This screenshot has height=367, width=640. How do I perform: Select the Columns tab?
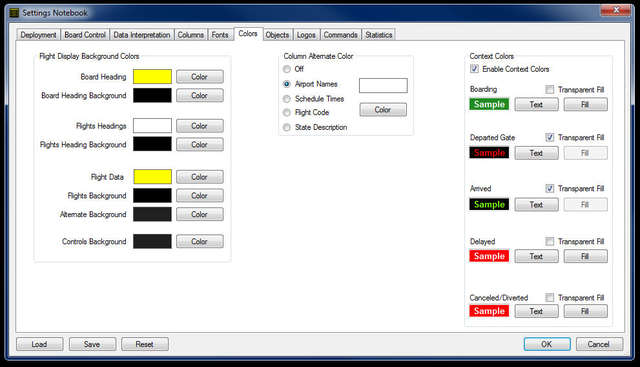pyautogui.click(x=191, y=35)
